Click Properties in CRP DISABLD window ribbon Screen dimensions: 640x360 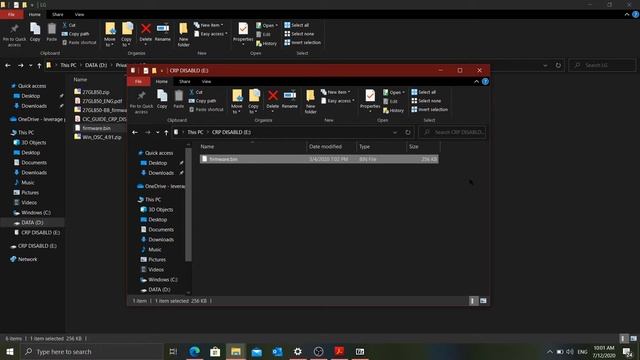pos(370,100)
